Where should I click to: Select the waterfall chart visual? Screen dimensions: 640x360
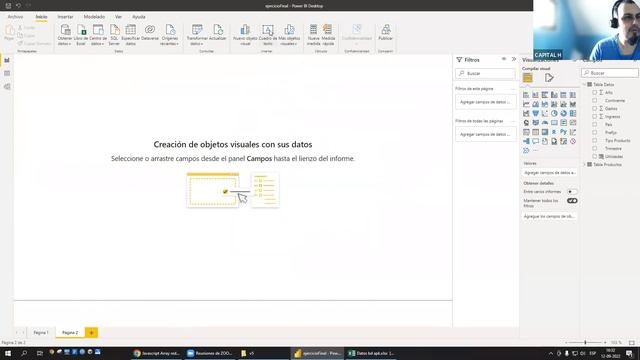tap(526, 113)
